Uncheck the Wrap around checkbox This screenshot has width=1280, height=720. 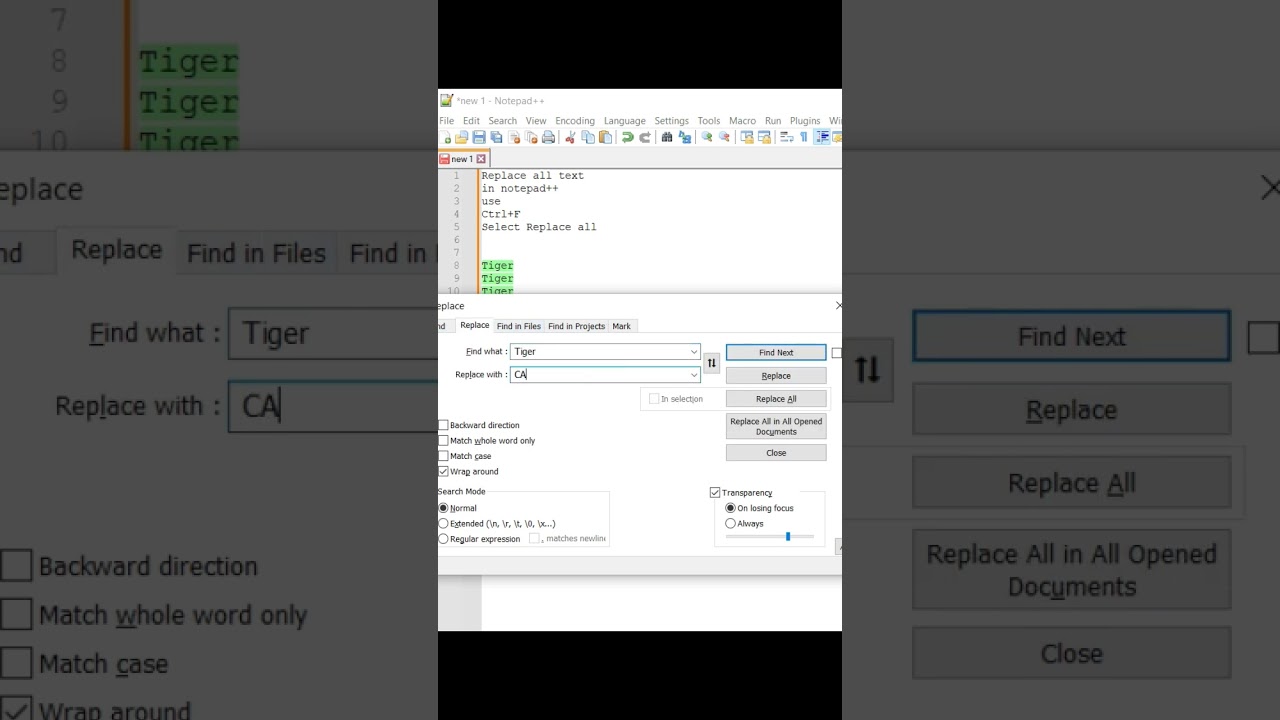[443, 471]
